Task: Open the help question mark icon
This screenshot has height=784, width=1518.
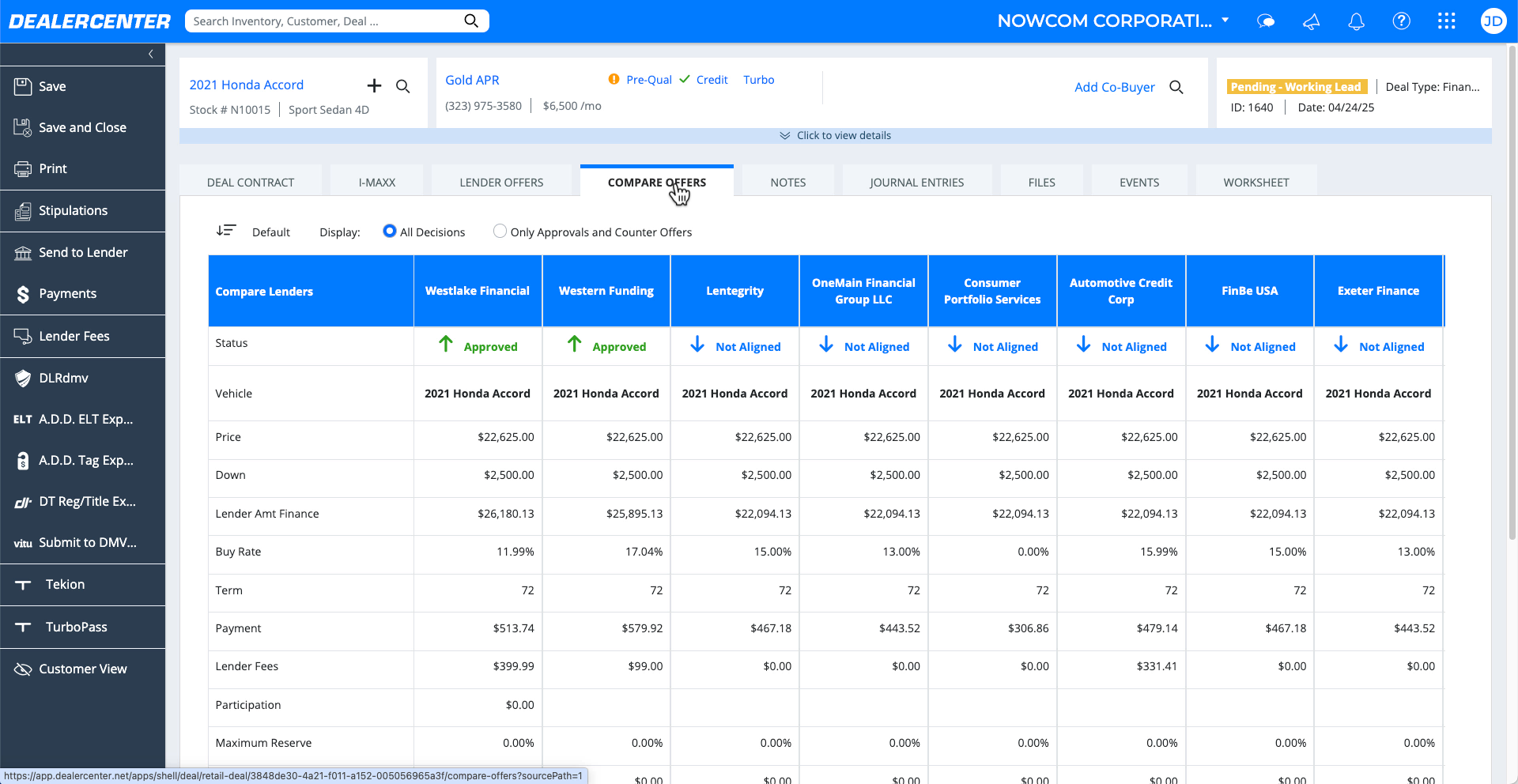Action: [x=1401, y=21]
